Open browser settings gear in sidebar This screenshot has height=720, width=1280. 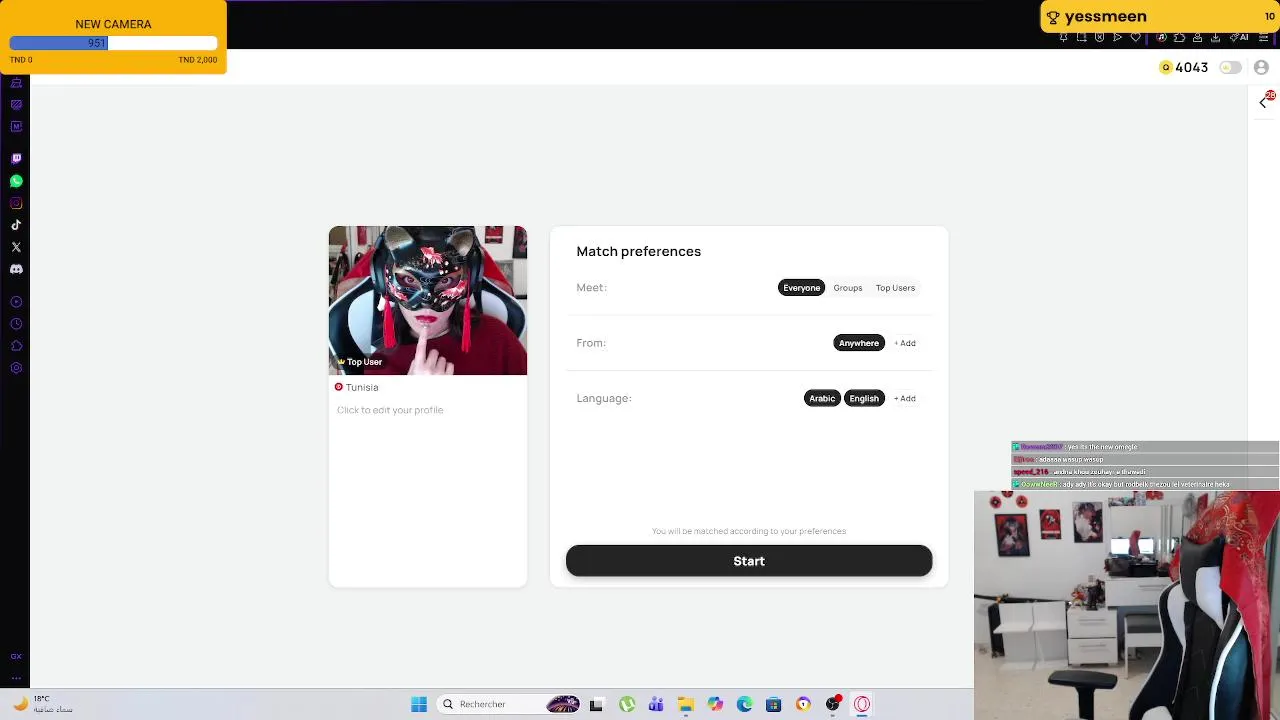[x=16, y=368]
